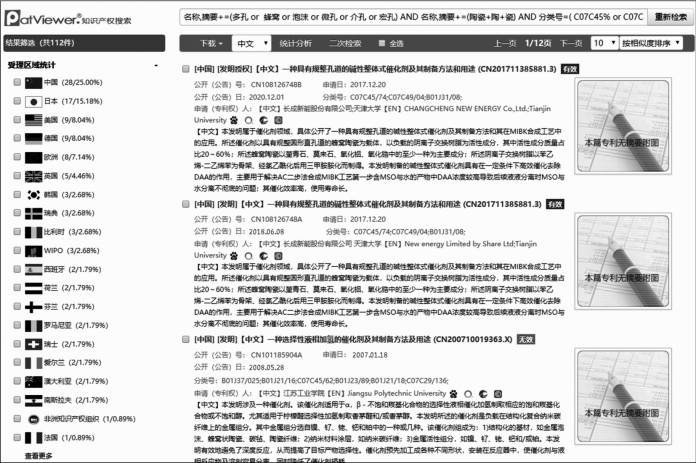Click the Sweden flag icon

(x=33, y=214)
